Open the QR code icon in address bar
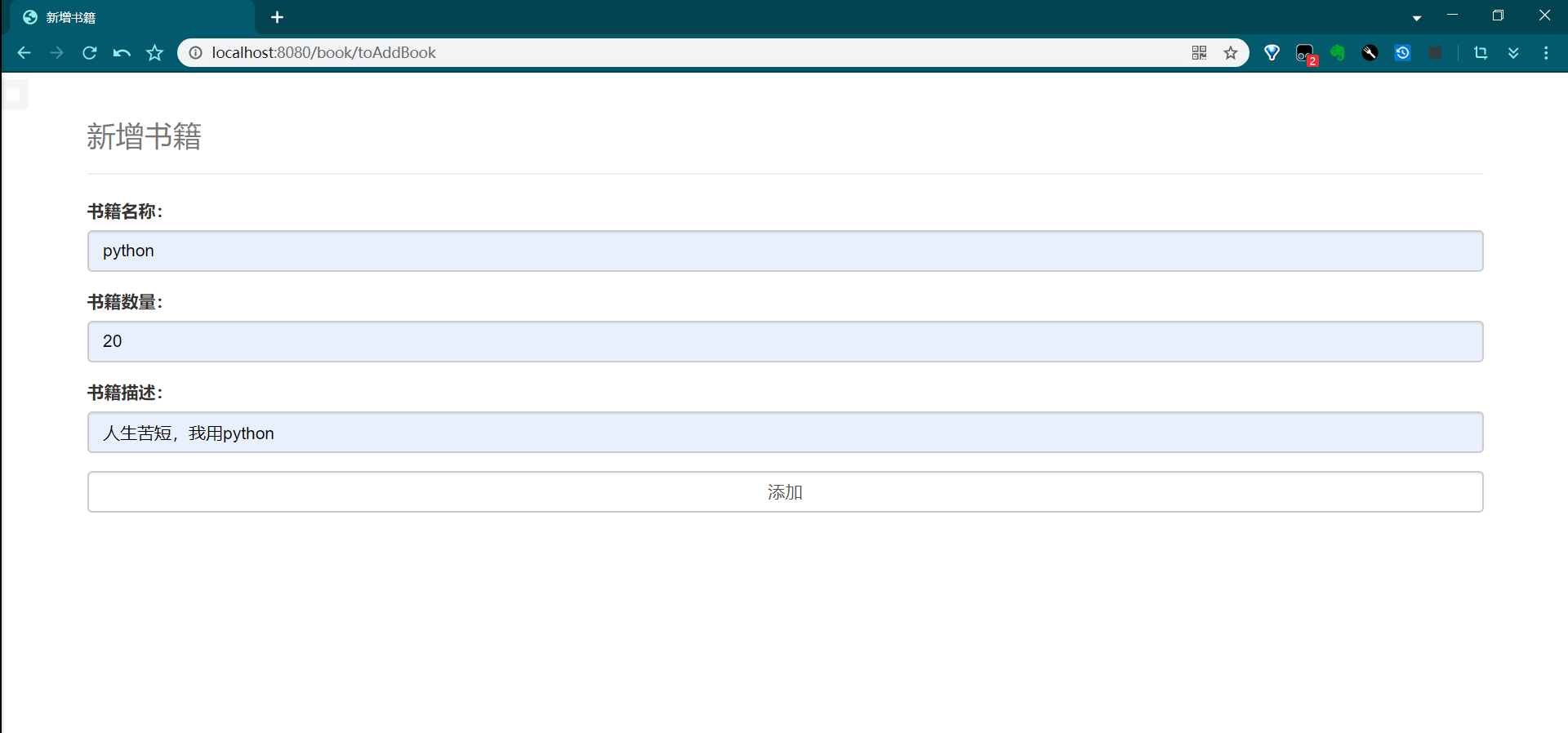The image size is (1568, 733). (x=1199, y=53)
